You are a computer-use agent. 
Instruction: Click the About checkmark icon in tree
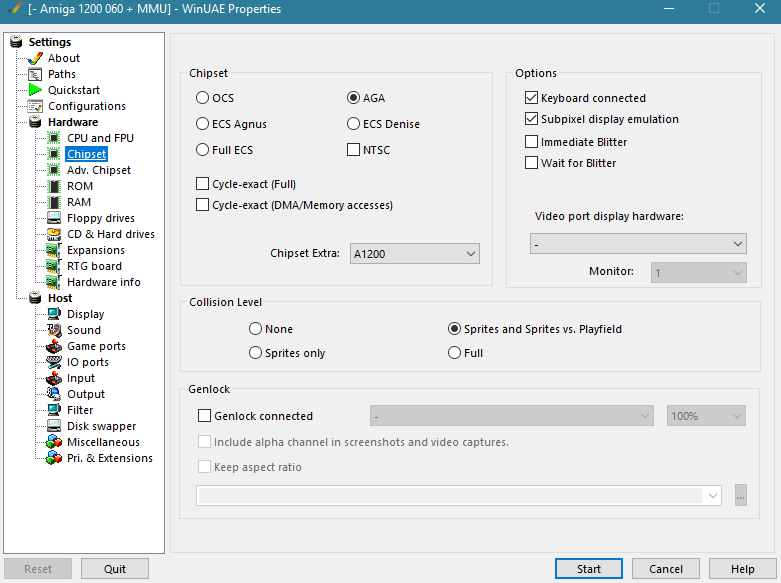[x=35, y=58]
